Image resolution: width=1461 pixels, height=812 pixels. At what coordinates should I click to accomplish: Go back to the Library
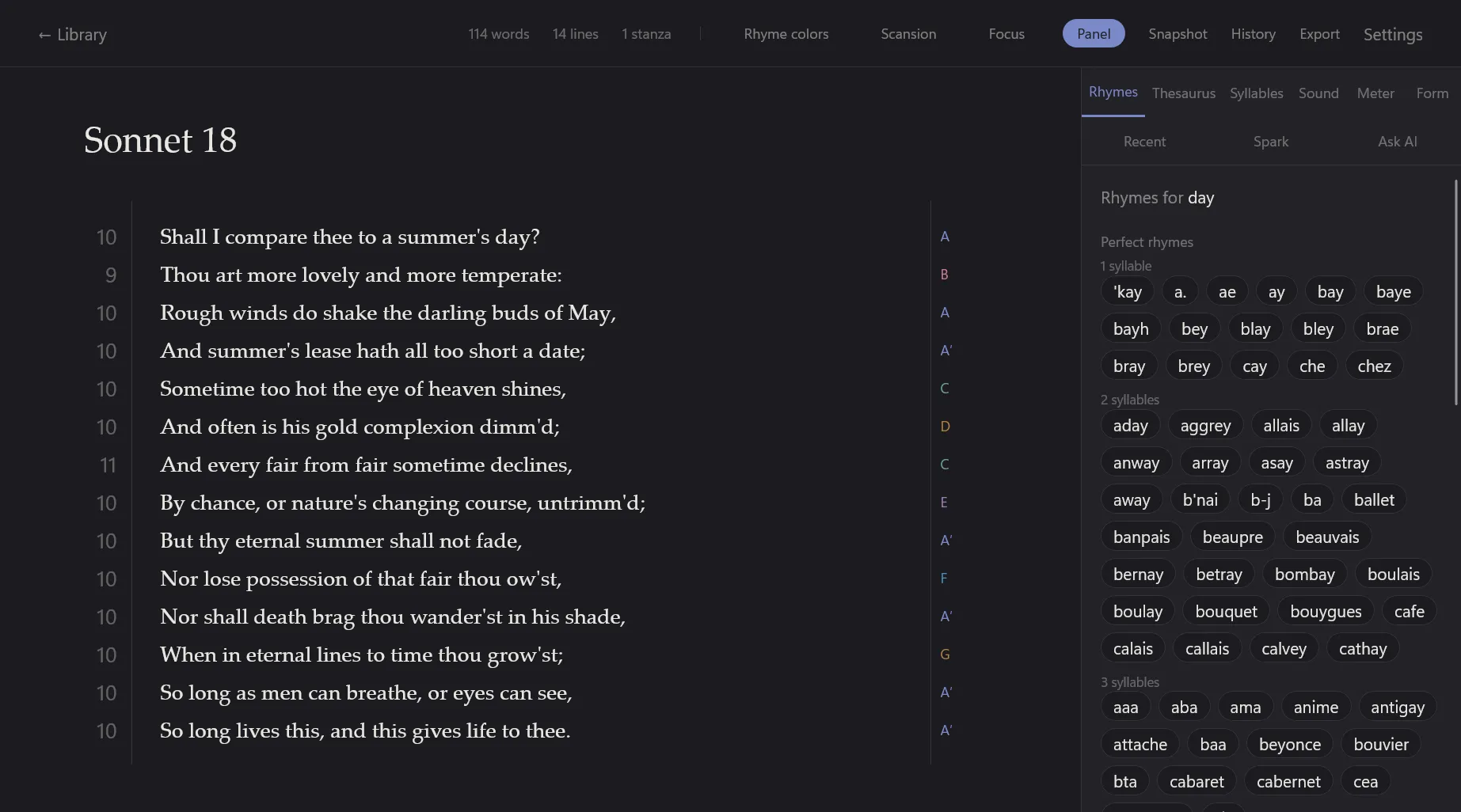point(72,34)
